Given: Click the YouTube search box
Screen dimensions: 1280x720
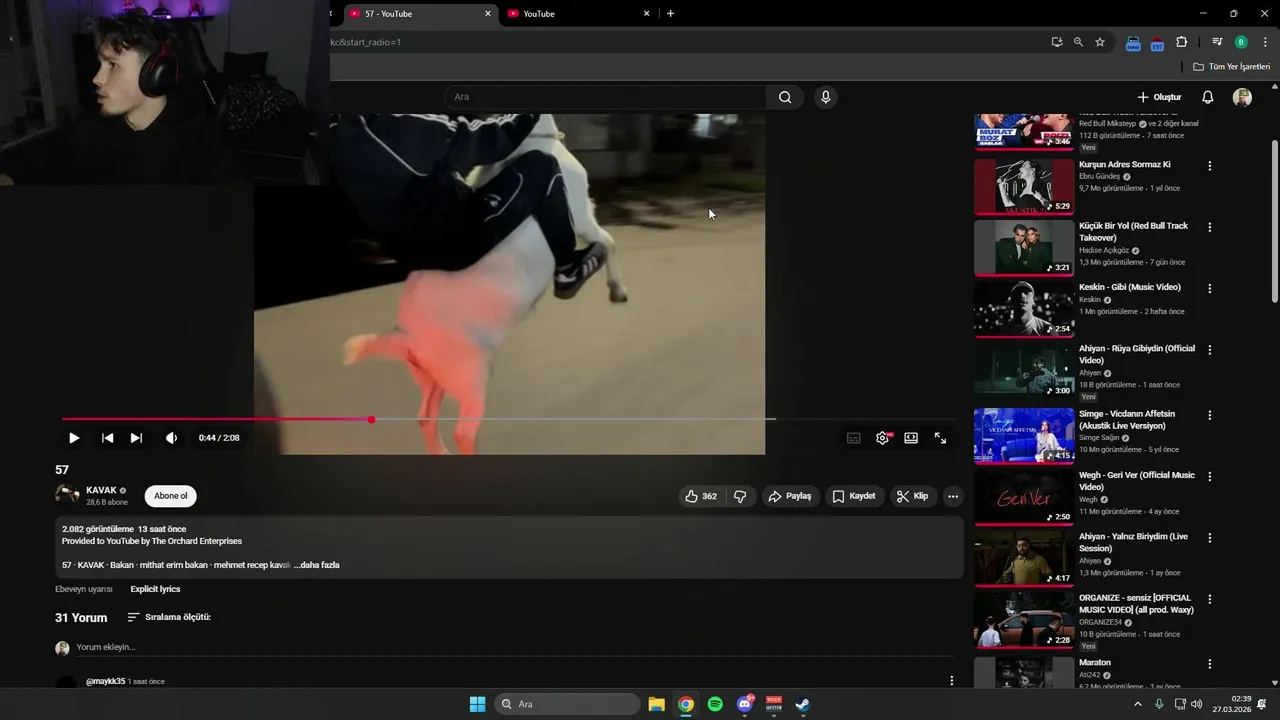Looking at the screenshot, I should click(x=605, y=97).
